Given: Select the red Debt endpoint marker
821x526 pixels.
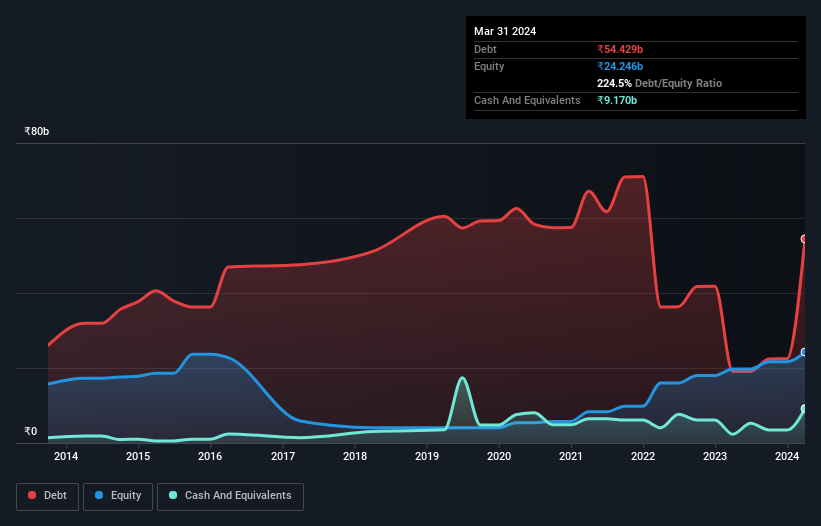Looking at the screenshot, I should (804, 239).
